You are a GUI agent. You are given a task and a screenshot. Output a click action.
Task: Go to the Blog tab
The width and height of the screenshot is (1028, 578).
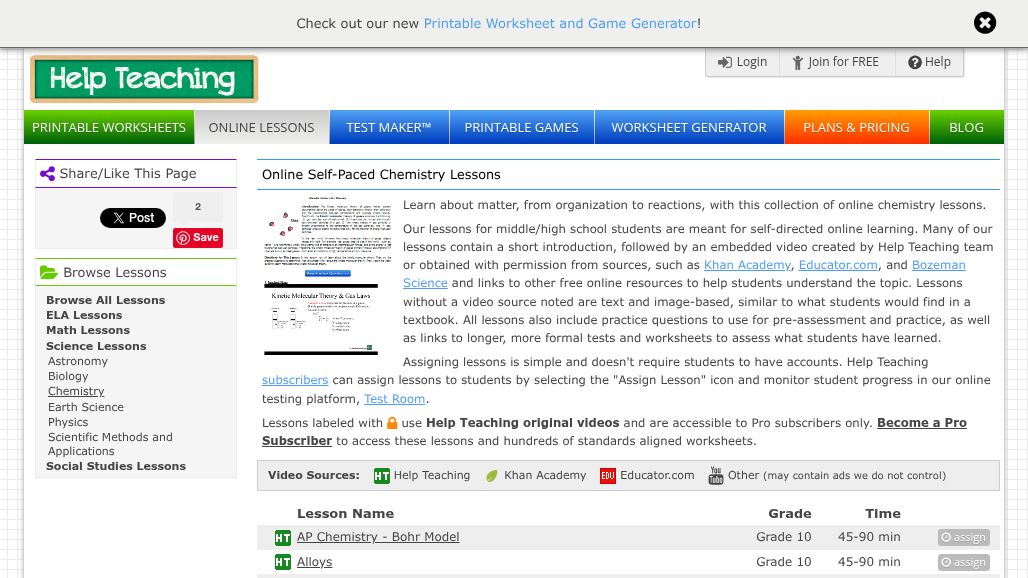[x=966, y=127]
